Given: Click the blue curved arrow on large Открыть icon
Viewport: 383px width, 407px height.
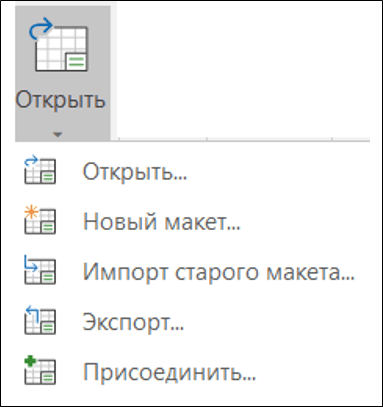Looking at the screenshot, I should [x=41, y=28].
